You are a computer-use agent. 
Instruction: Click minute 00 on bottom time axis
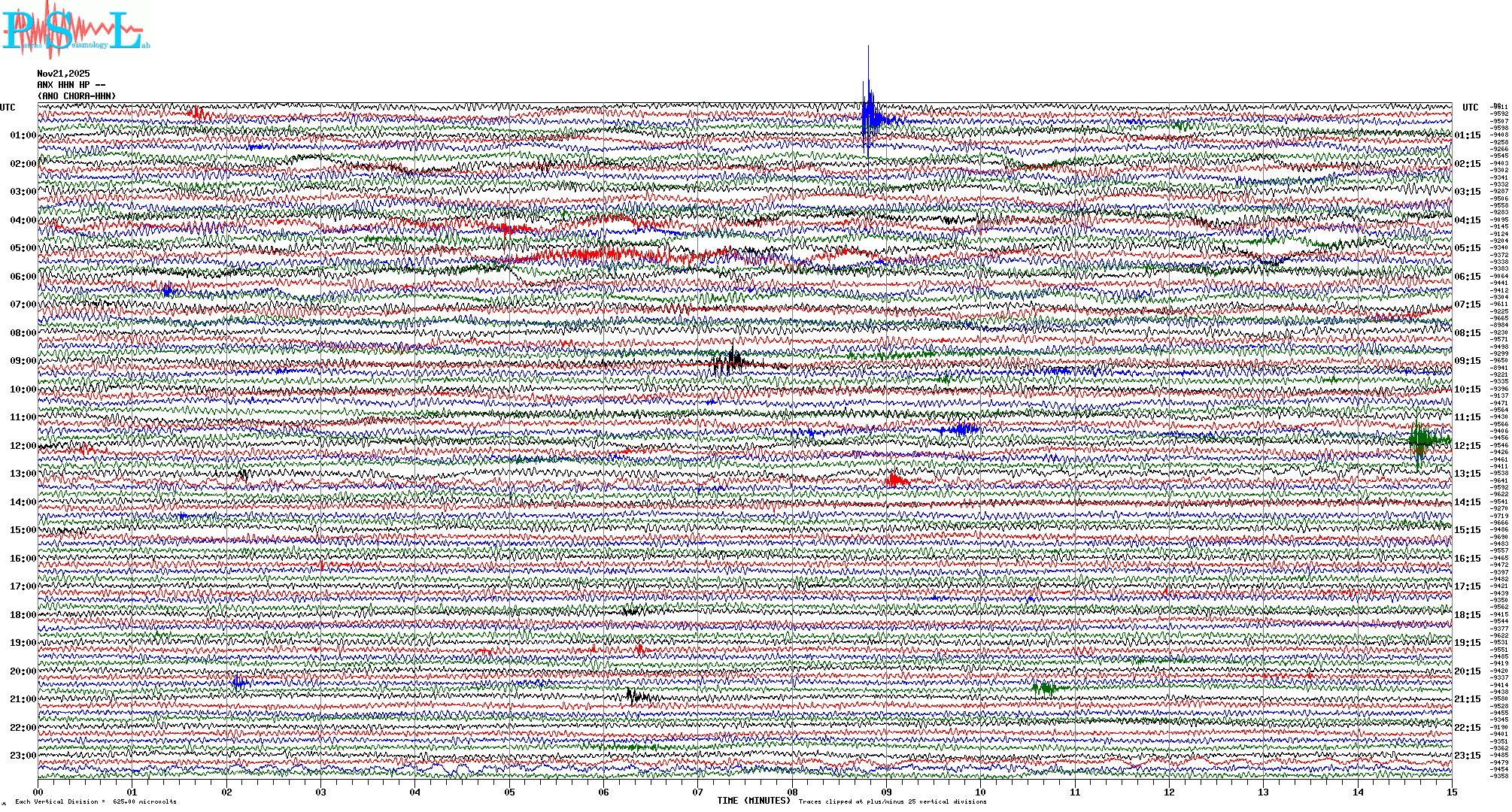pyautogui.click(x=38, y=792)
